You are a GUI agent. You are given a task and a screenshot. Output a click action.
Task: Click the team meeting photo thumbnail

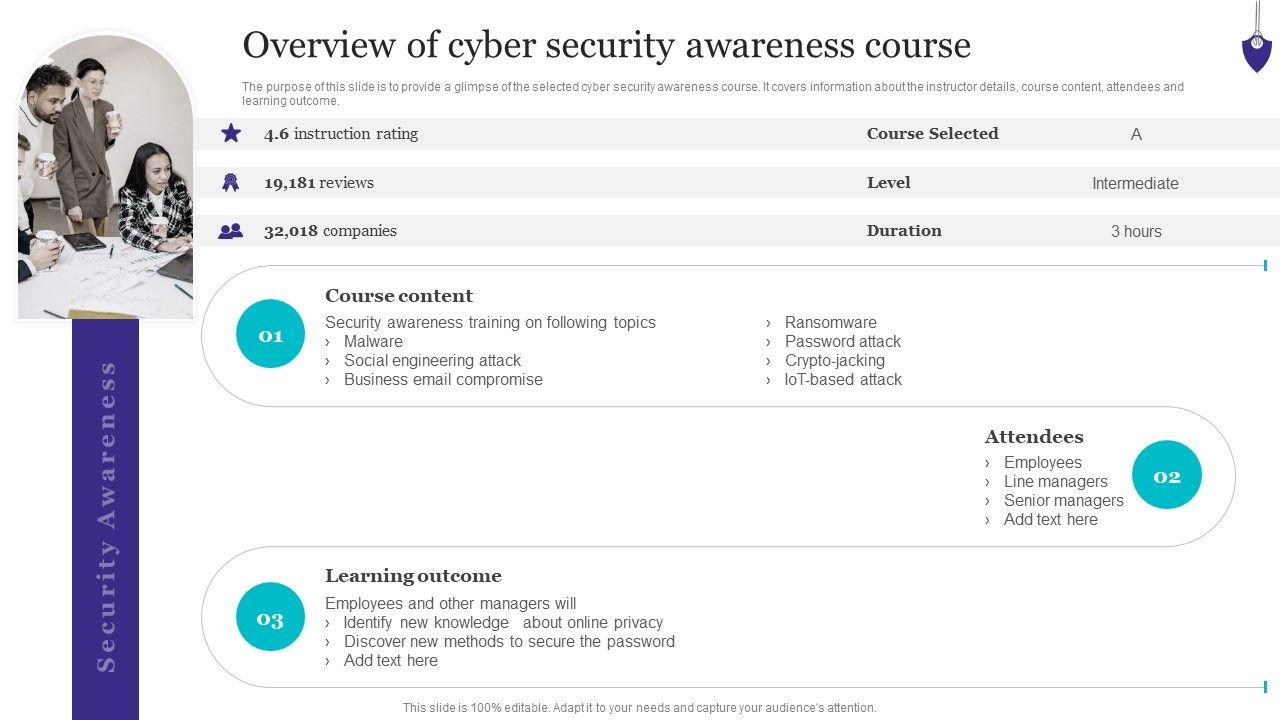coord(105,178)
